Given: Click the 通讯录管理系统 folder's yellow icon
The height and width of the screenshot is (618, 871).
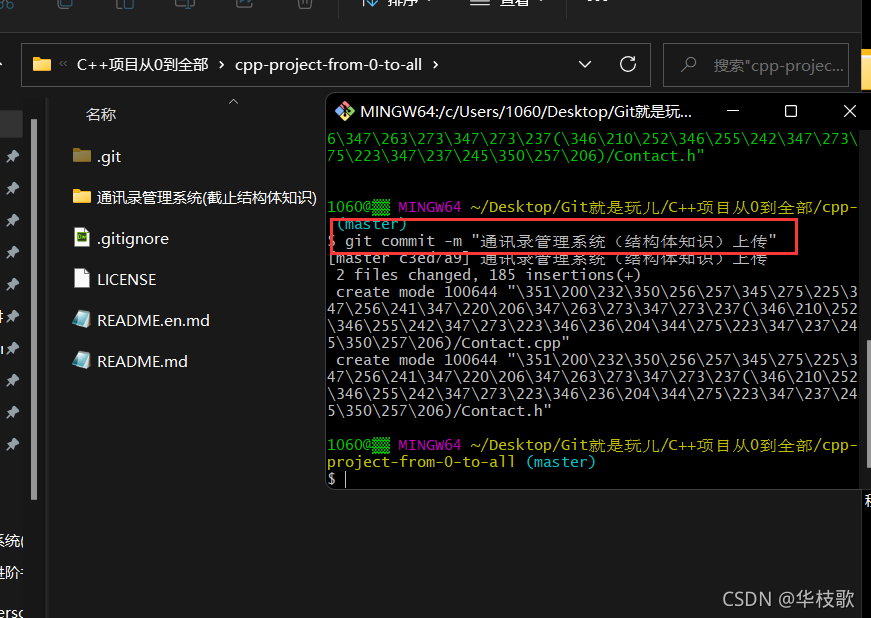Looking at the screenshot, I should pyautogui.click(x=82, y=196).
